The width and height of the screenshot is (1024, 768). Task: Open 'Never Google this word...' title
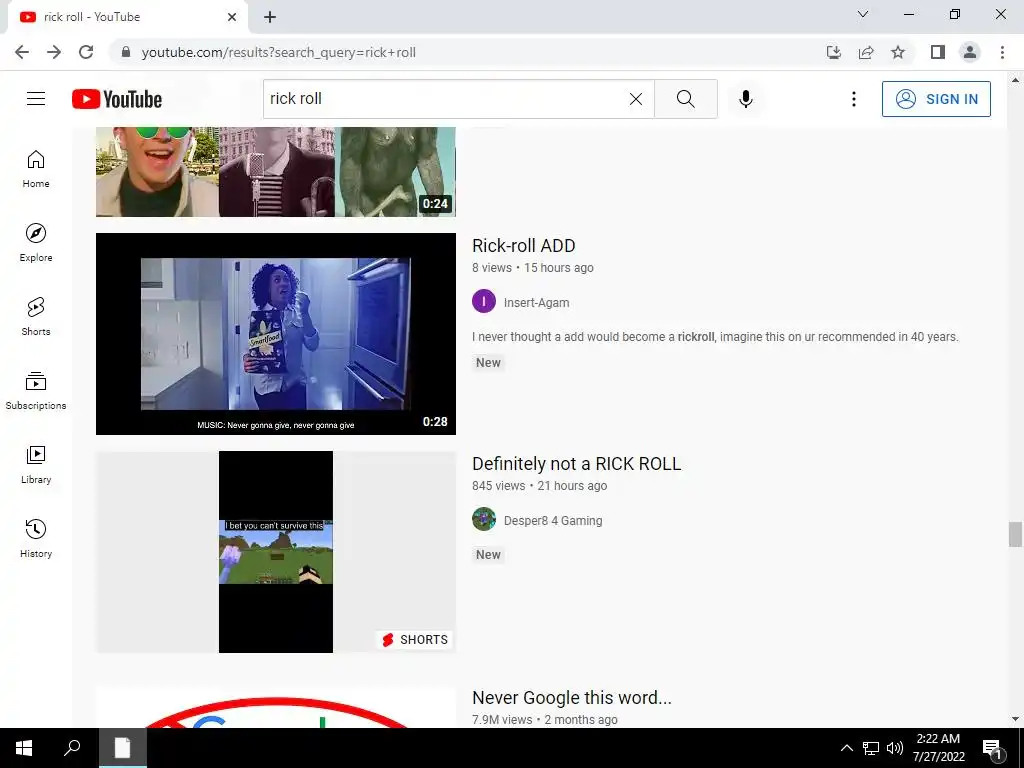pyautogui.click(x=572, y=697)
